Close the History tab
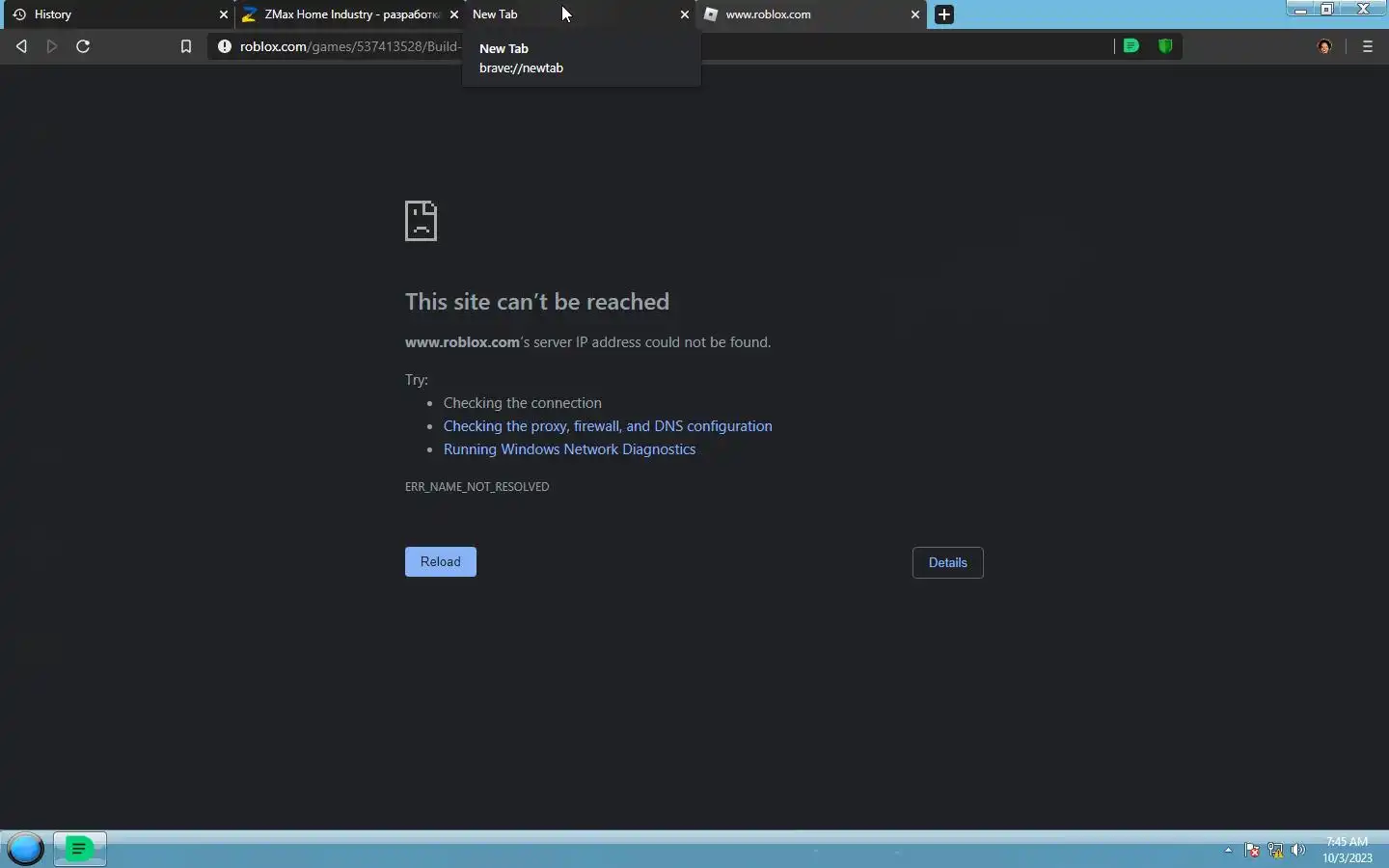This screenshot has width=1389, height=868. 224,14
